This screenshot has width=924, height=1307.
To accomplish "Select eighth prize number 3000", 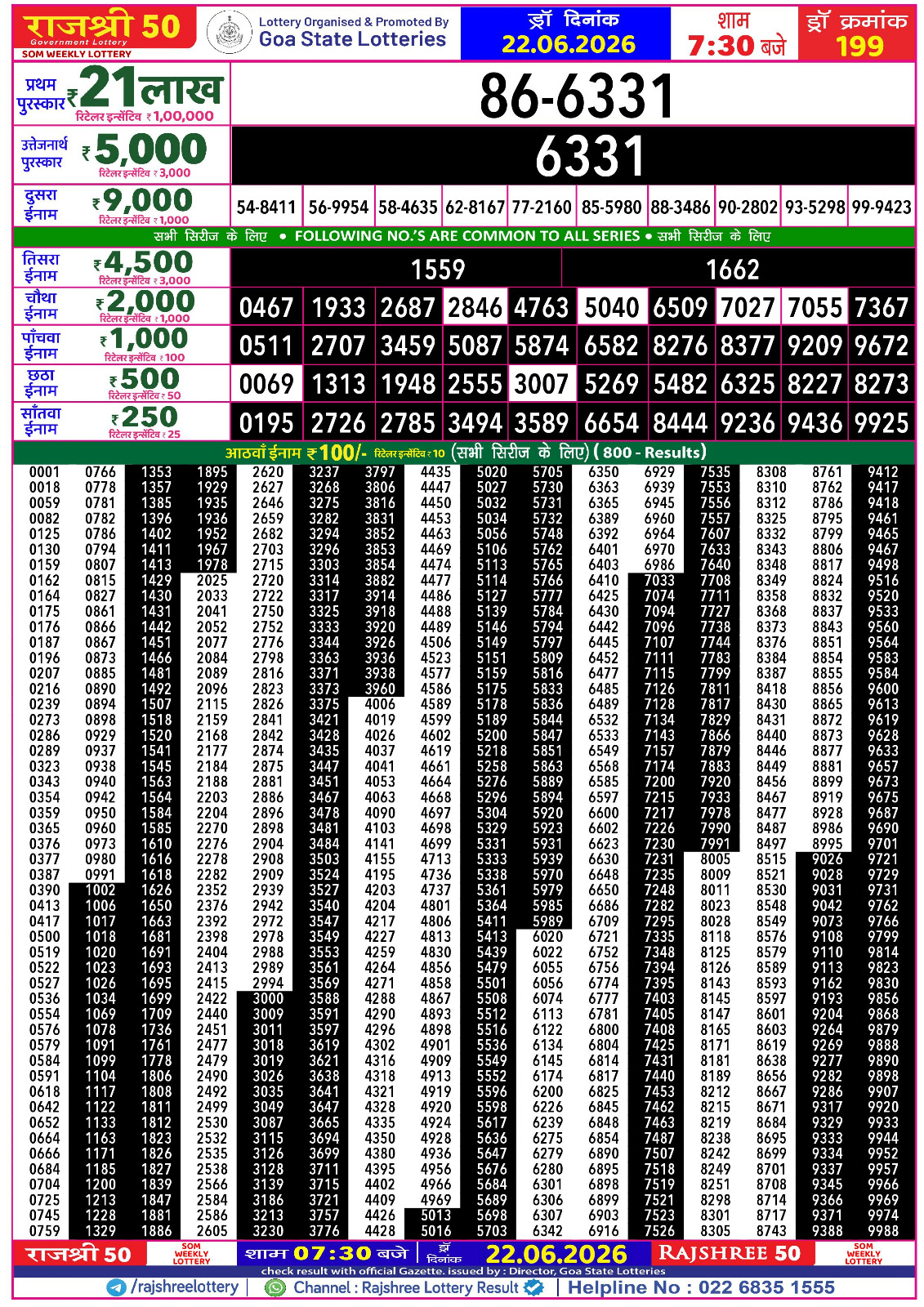I will pos(268,999).
